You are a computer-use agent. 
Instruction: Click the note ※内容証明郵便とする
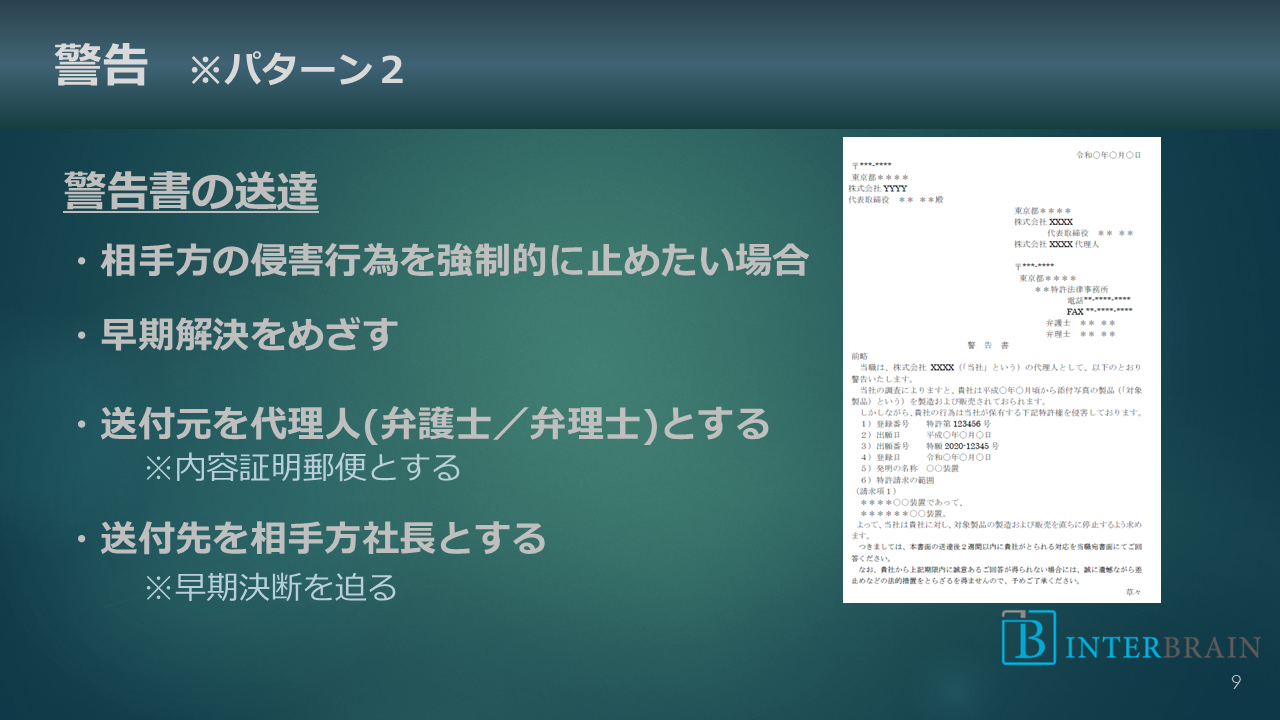303,467
